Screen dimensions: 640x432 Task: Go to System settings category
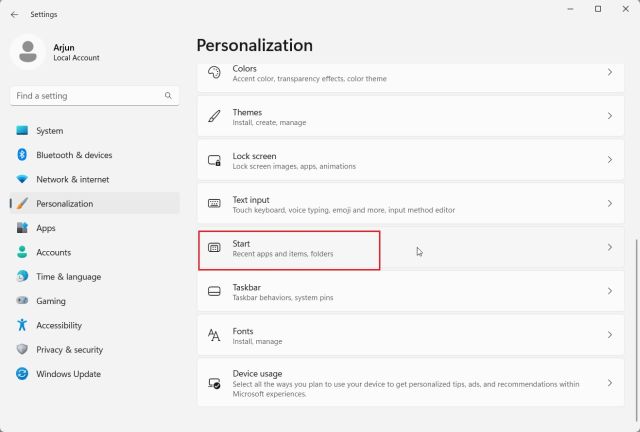95,131
